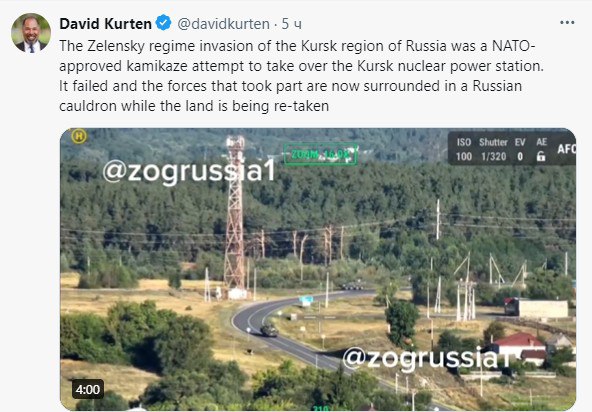Click the upper @zogrussia1 watermark
Image resolution: width=592 pixels, height=412 pixels.
(x=189, y=172)
